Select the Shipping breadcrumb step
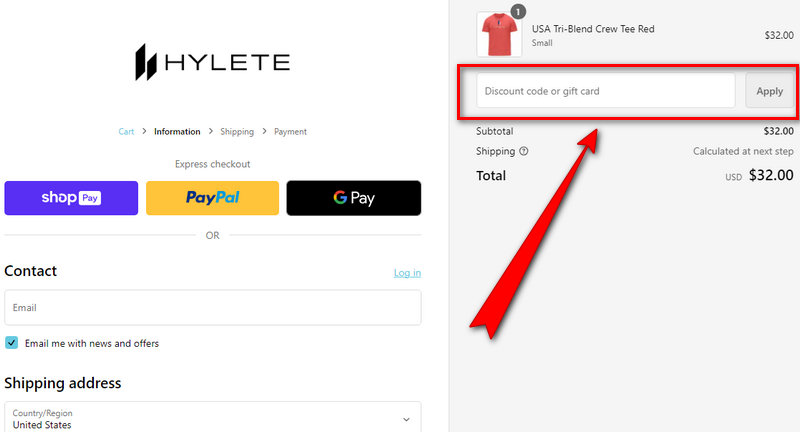800x432 pixels. [x=237, y=132]
